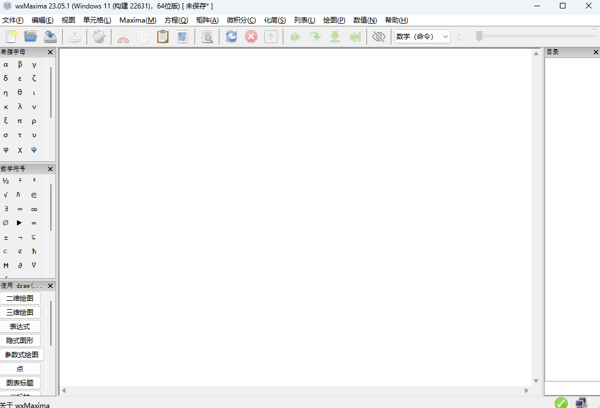Toggle the hide-output eye icon

tap(378, 37)
